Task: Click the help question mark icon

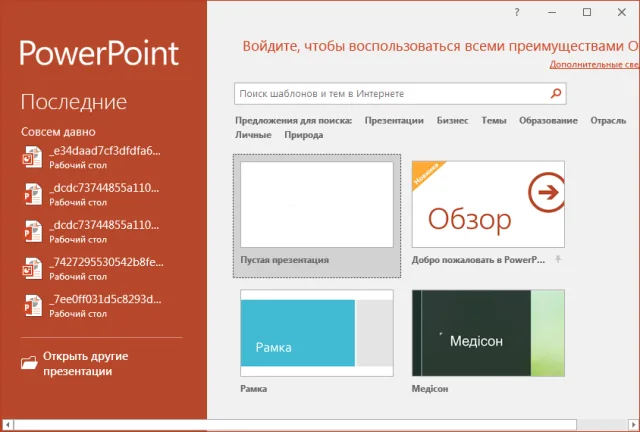Action: click(517, 12)
